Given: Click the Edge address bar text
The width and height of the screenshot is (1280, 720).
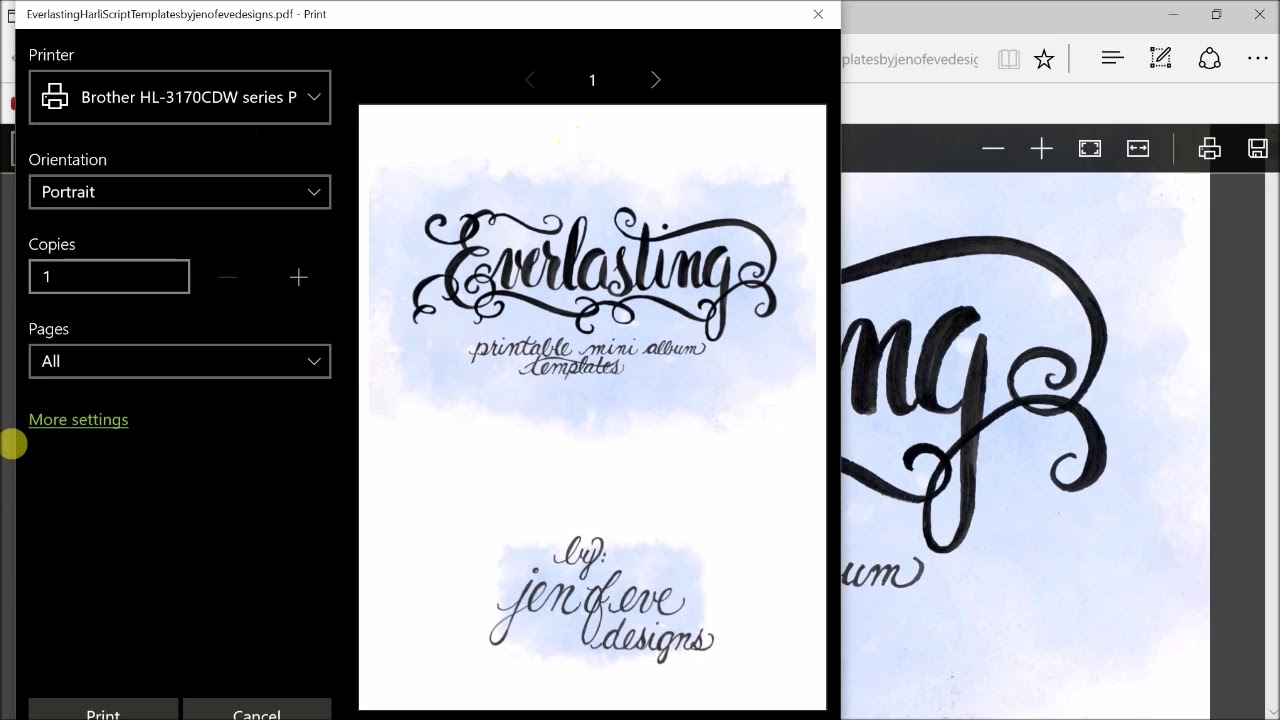Looking at the screenshot, I should [x=911, y=59].
